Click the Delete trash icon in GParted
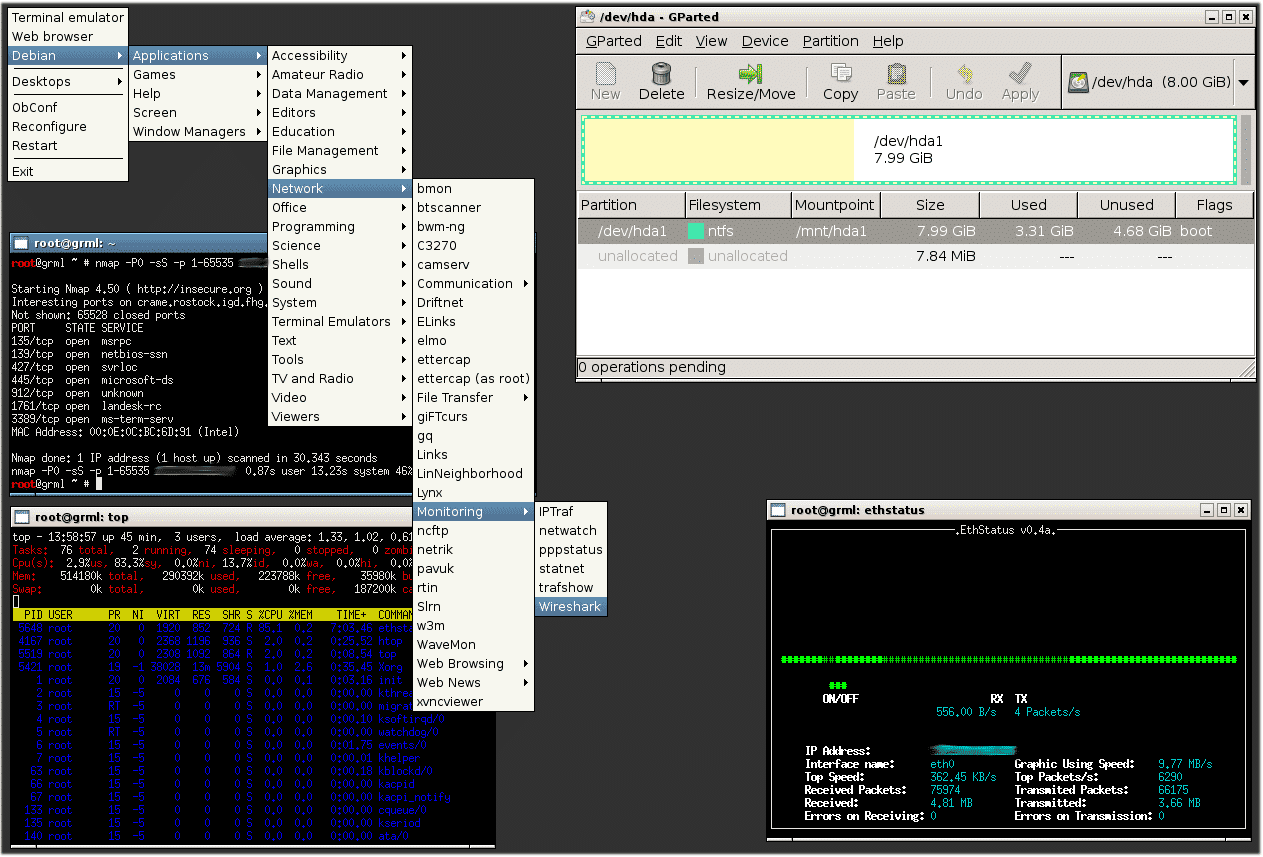1263x857 pixels. tap(661, 74)
